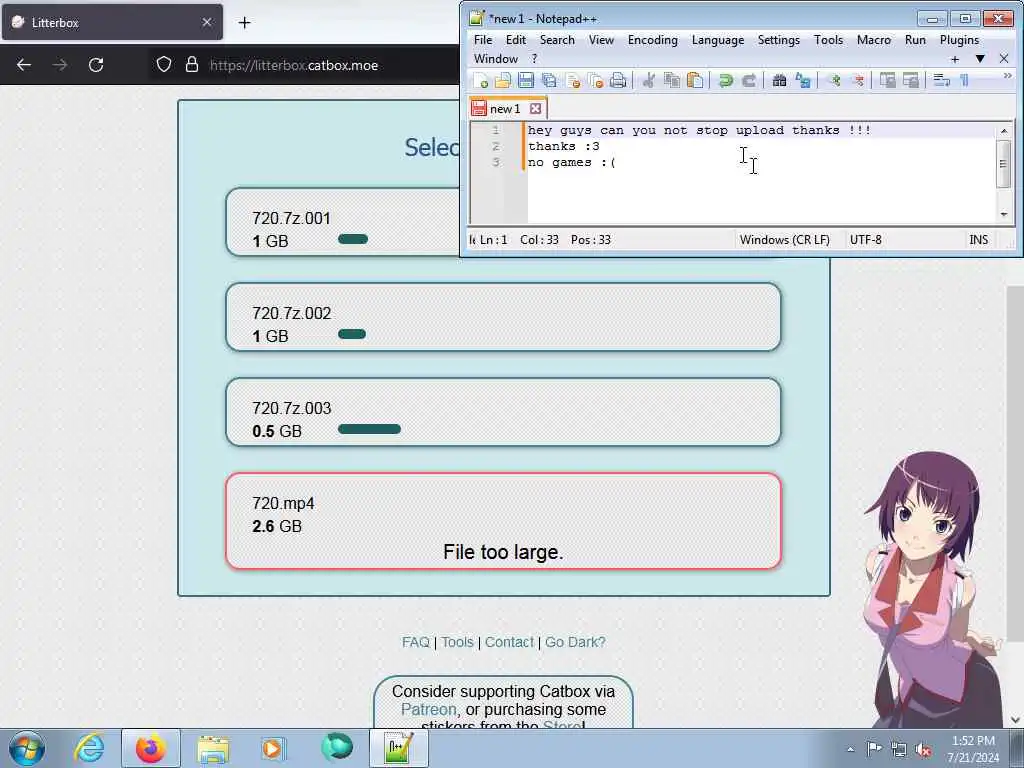The image size is (1024, 768).
Task: Open the Replace toolbar icon
Action: coord(803,80)
